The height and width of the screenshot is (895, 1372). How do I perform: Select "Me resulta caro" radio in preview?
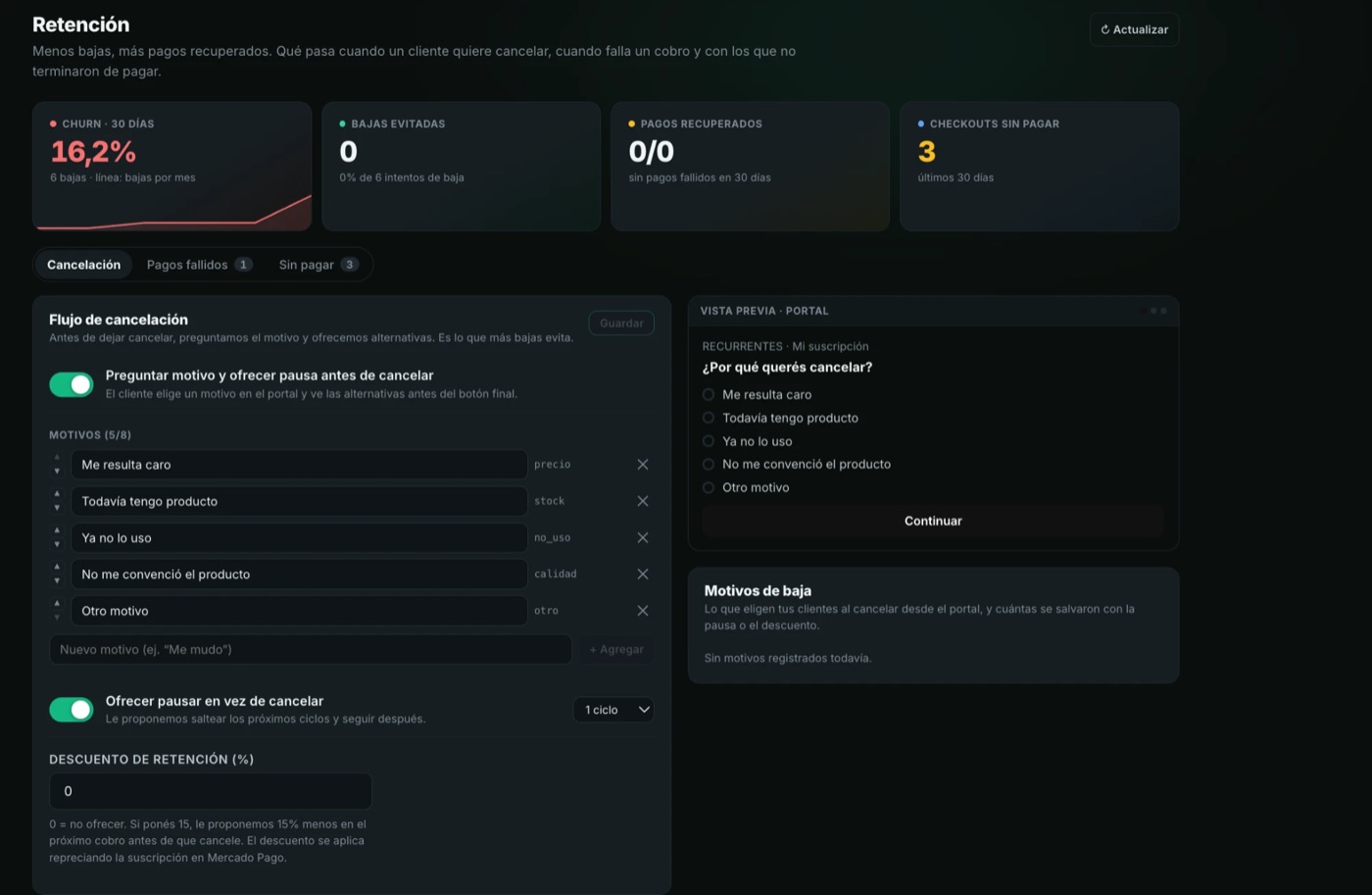coord(709,395)
